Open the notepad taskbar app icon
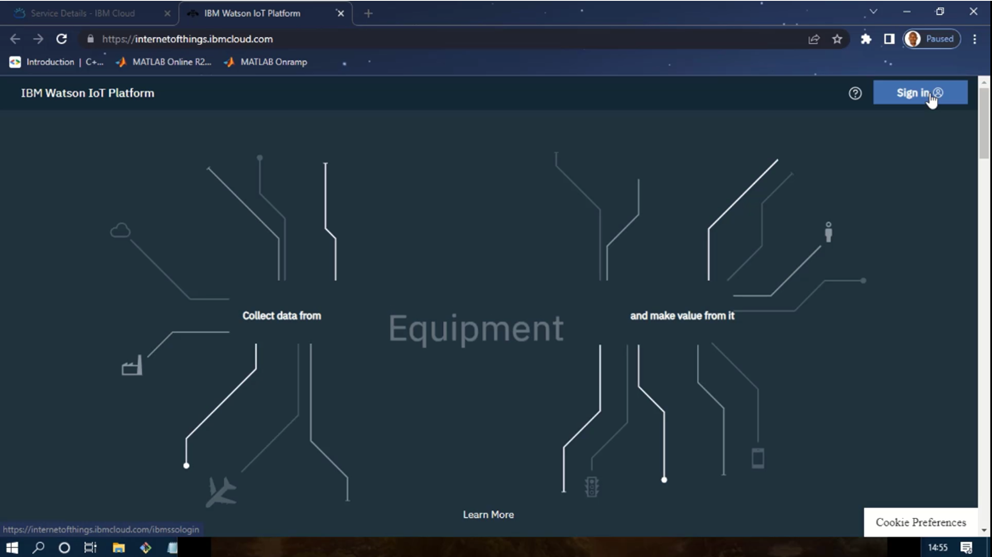This screenshot has height=557, width=992. click(173, 548)
